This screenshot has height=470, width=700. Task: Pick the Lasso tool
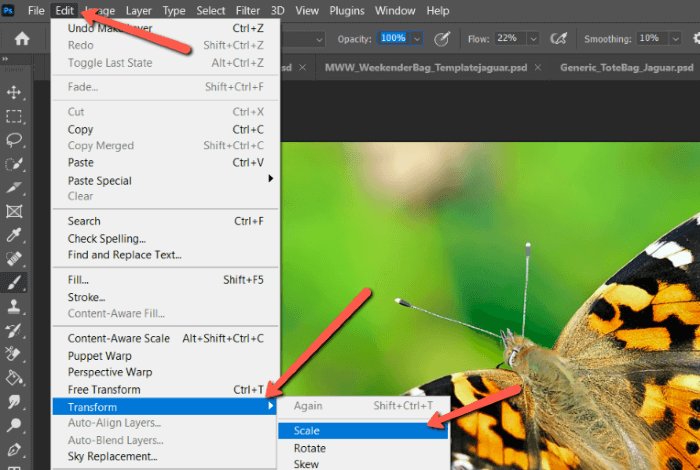pyautogui.click(x=15, y=140)
